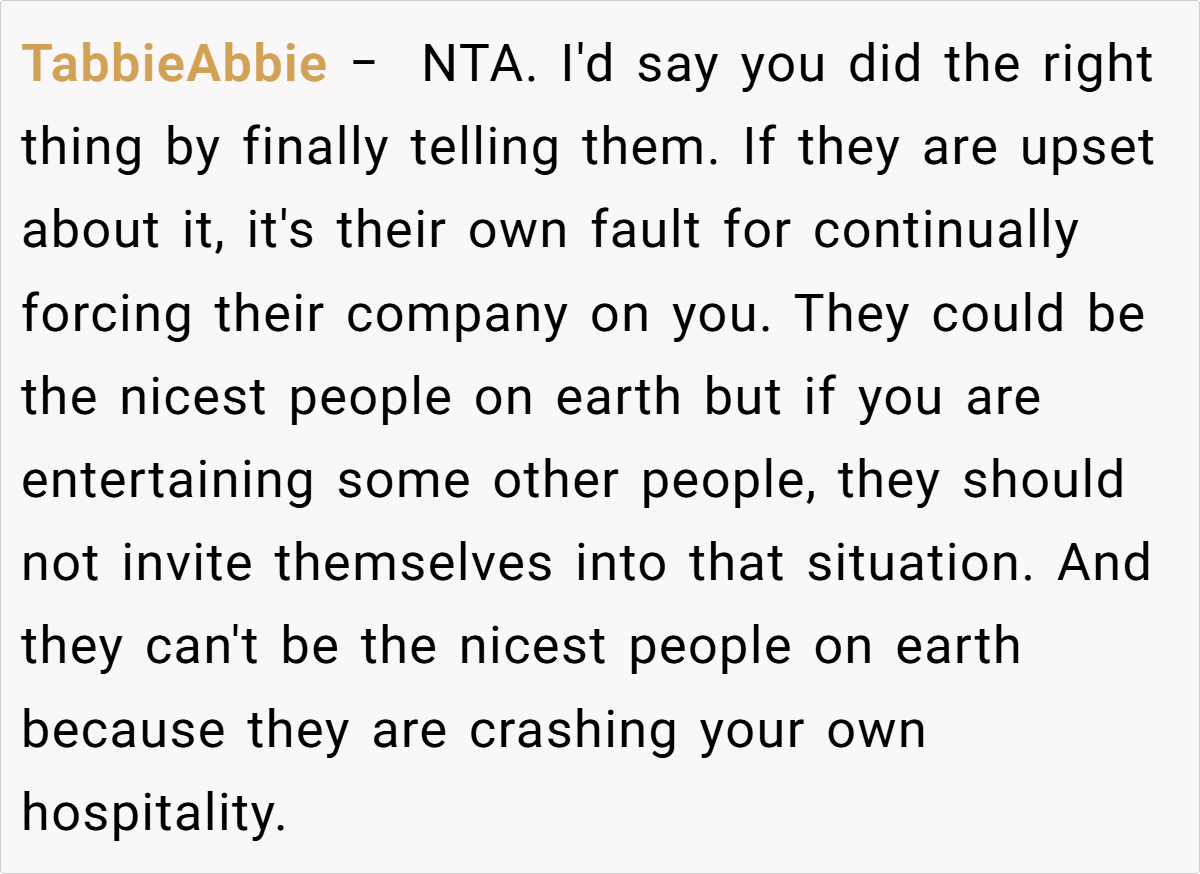Viewport: 1200px width, 874px height.
Task: Click the TabbieAbbie username
Action: pos(174,65)
